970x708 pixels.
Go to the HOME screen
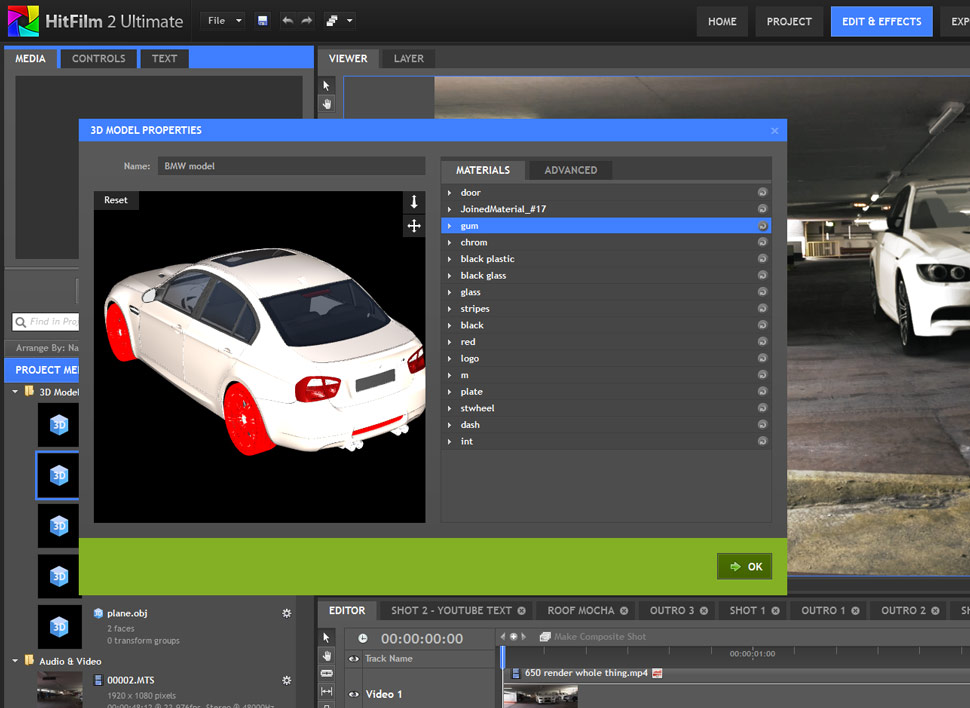(722, 22)
